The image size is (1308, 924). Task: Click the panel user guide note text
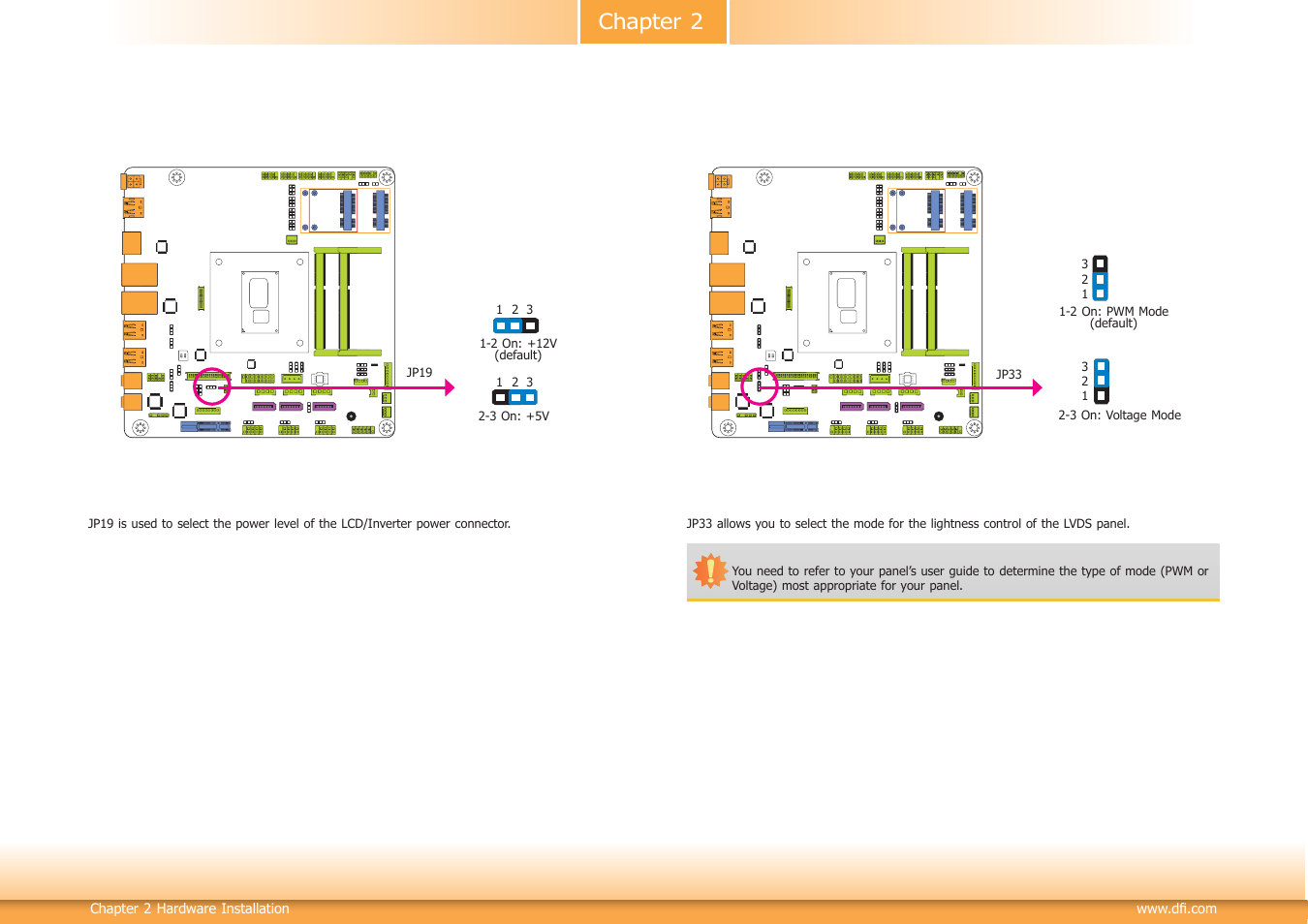coord(970,578)
